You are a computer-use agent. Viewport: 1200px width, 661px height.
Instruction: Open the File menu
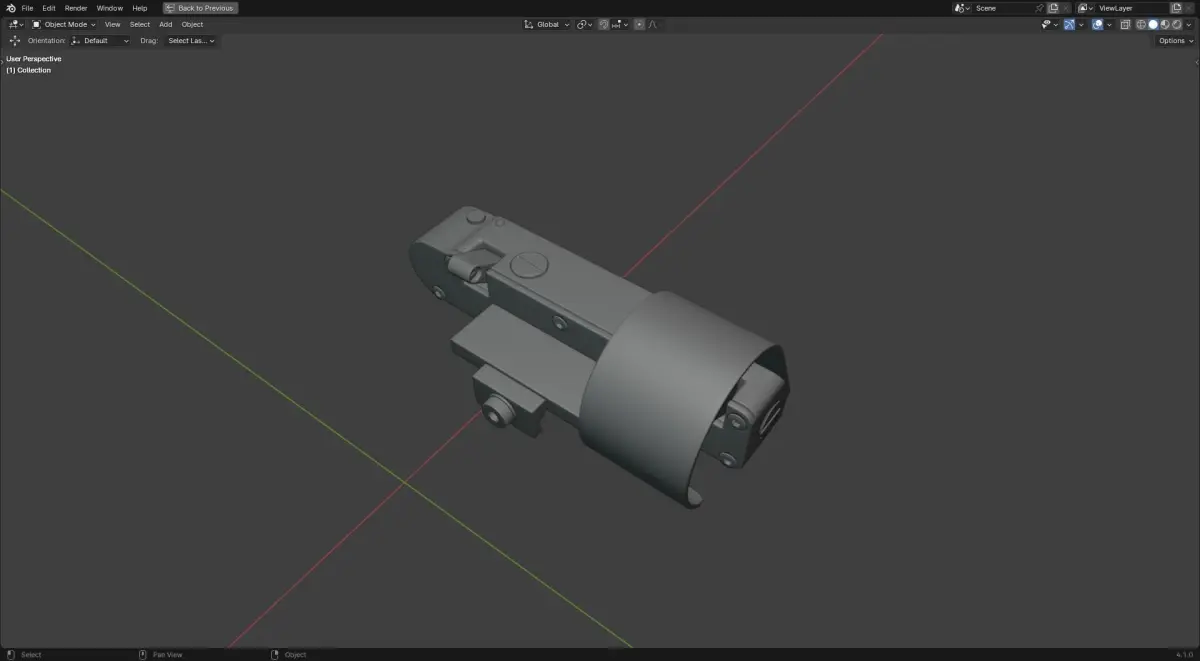tap(27, 8)
